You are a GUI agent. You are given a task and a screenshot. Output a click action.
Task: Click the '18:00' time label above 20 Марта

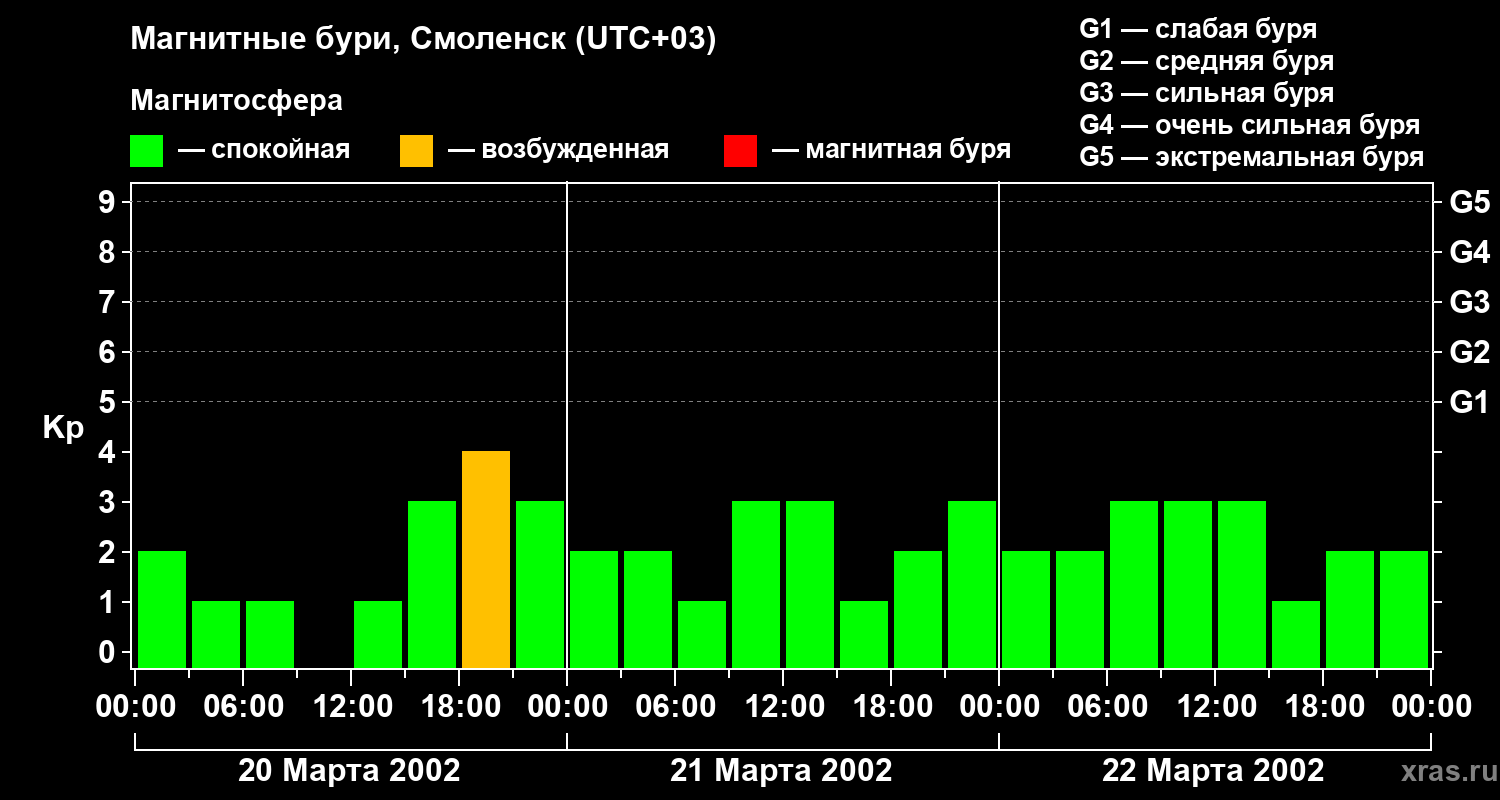(x=459, y=707)
